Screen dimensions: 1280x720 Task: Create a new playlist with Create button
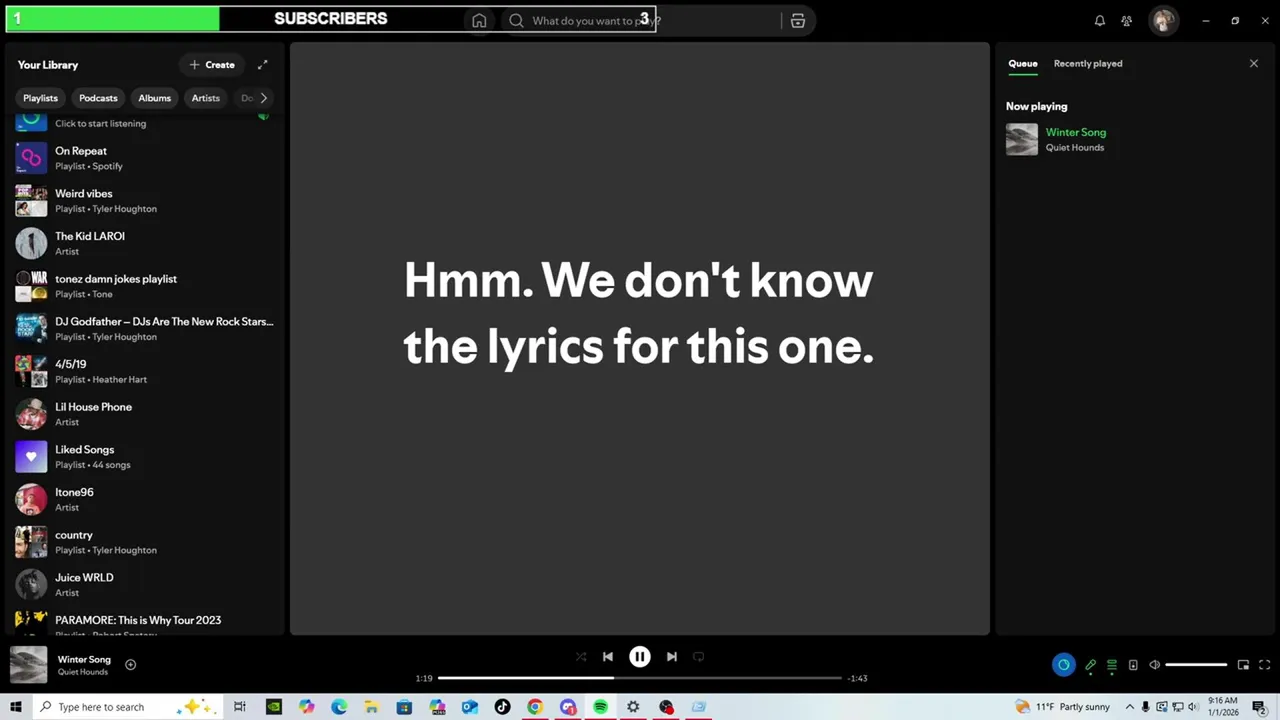[212, 65]
